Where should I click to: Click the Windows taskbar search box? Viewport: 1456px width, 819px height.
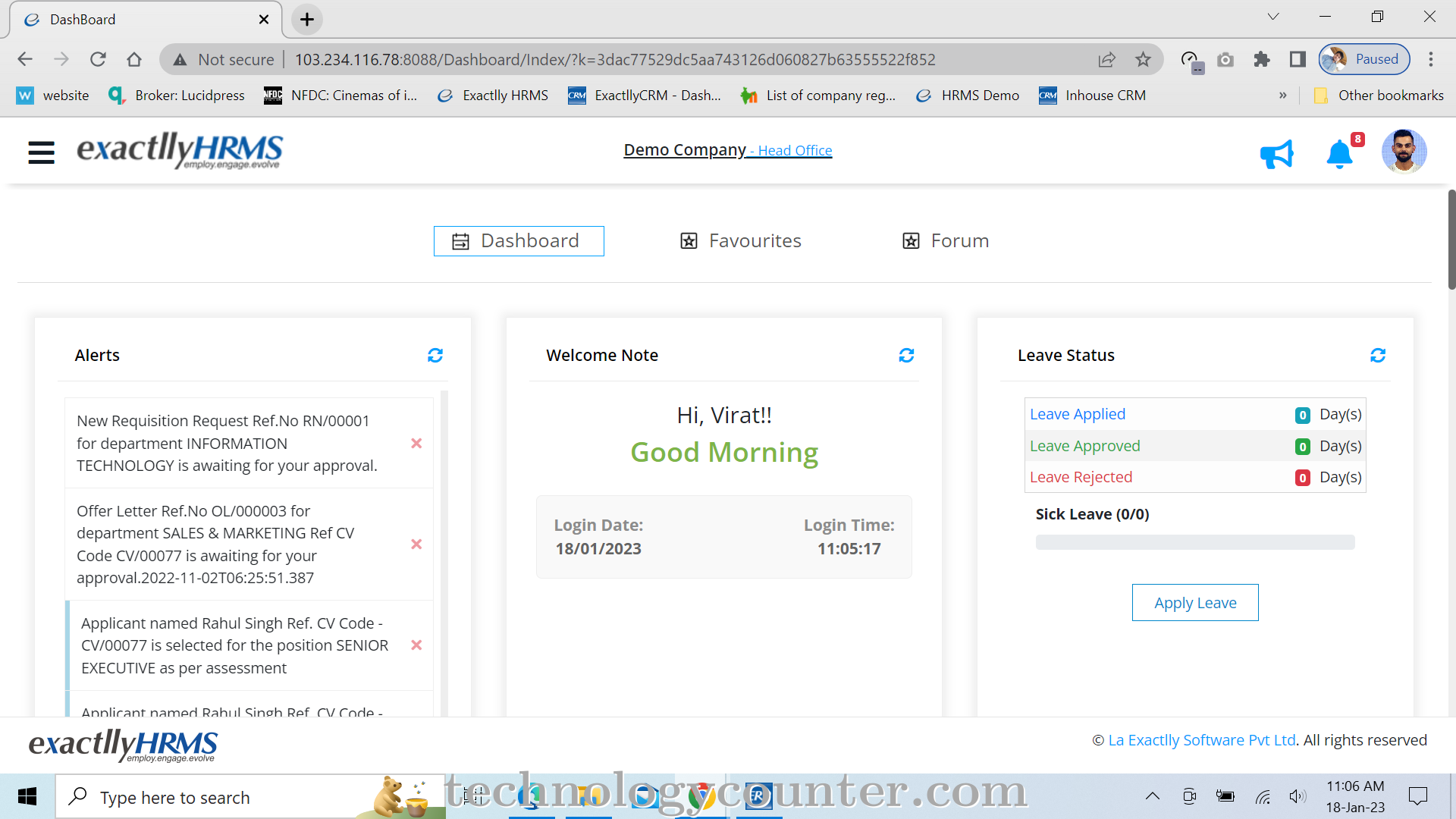[250, 796]
